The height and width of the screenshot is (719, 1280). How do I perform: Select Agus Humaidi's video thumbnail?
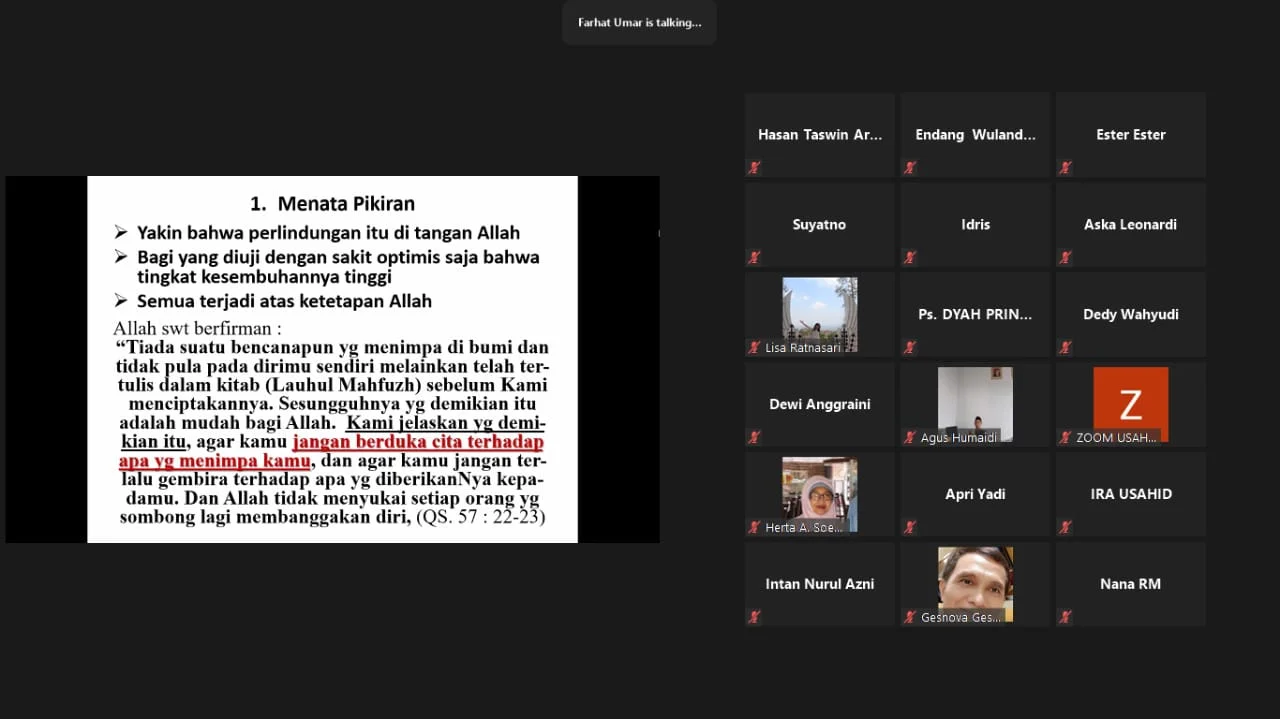tap(975, 404)
